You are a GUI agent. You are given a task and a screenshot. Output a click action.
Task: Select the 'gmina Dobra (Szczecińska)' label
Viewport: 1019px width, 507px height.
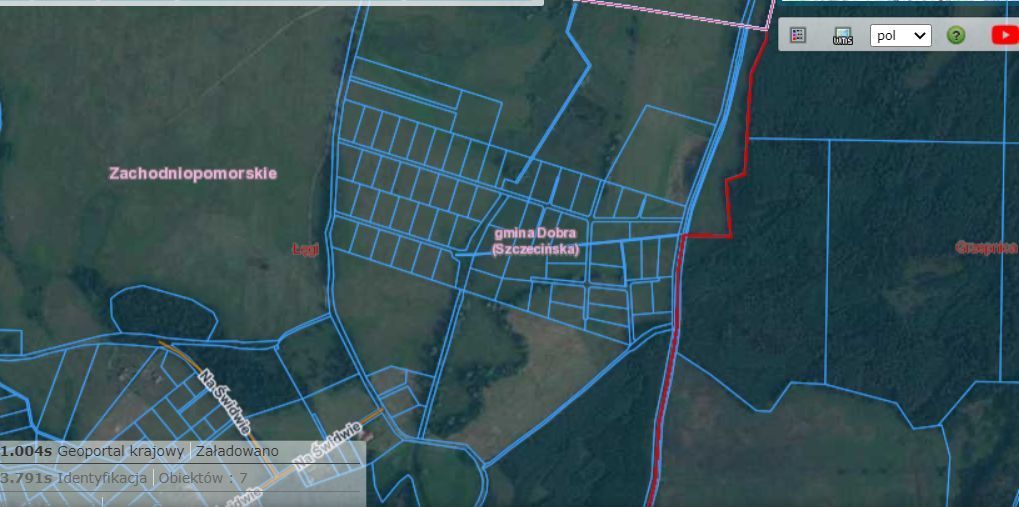[535, 241]
